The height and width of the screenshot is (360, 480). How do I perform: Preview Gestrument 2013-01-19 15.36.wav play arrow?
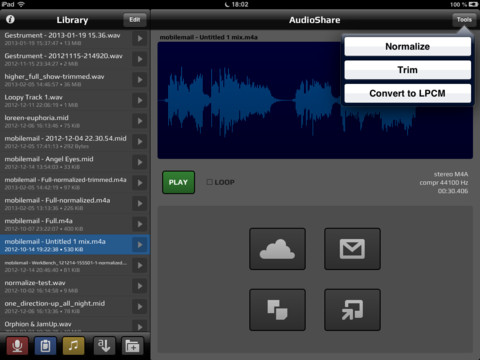140,39
